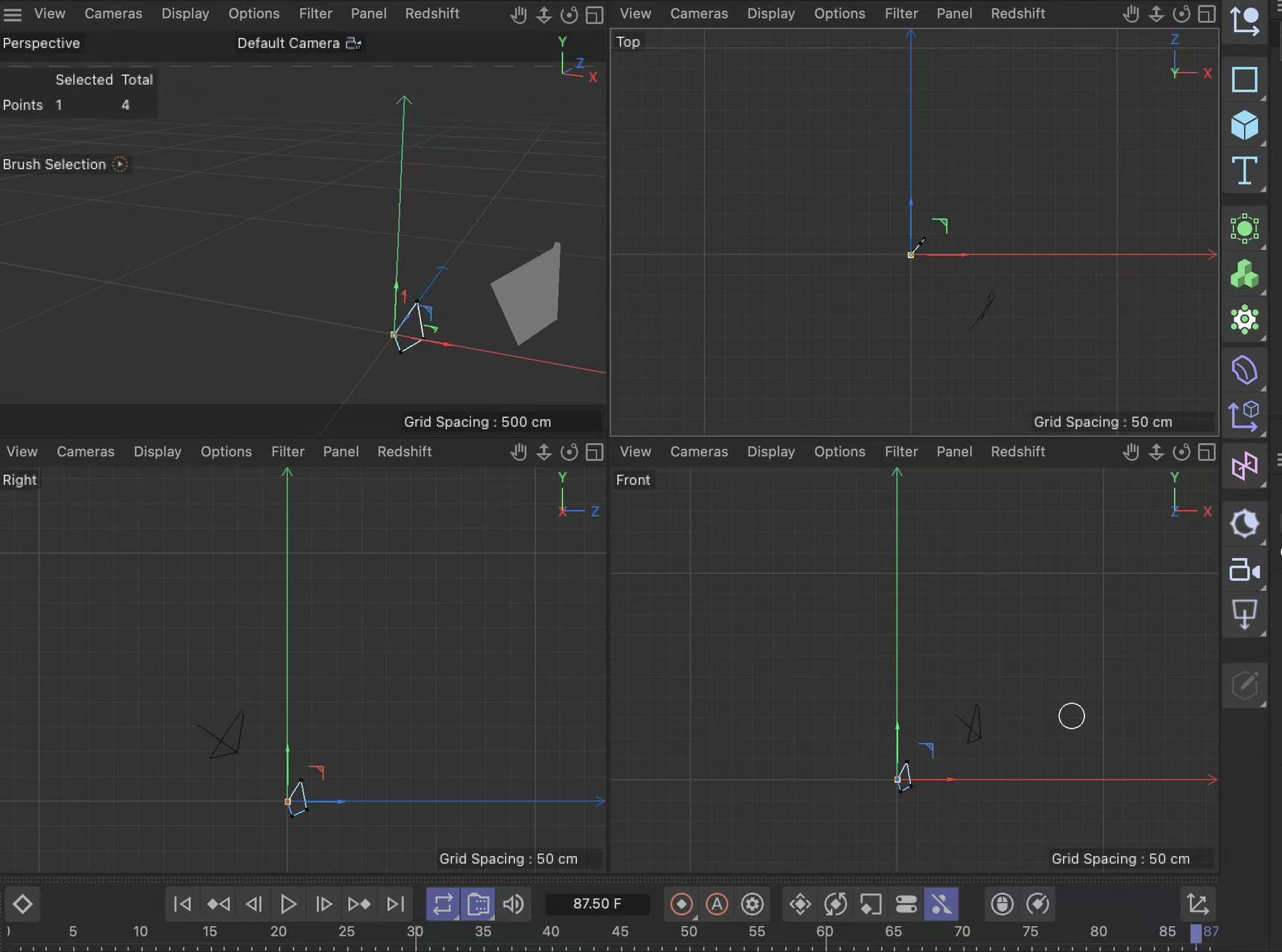Screen dimensions: 1282x952
Task: Select the Rectangle Selection tool
Action: click(x=1245, y=78)
